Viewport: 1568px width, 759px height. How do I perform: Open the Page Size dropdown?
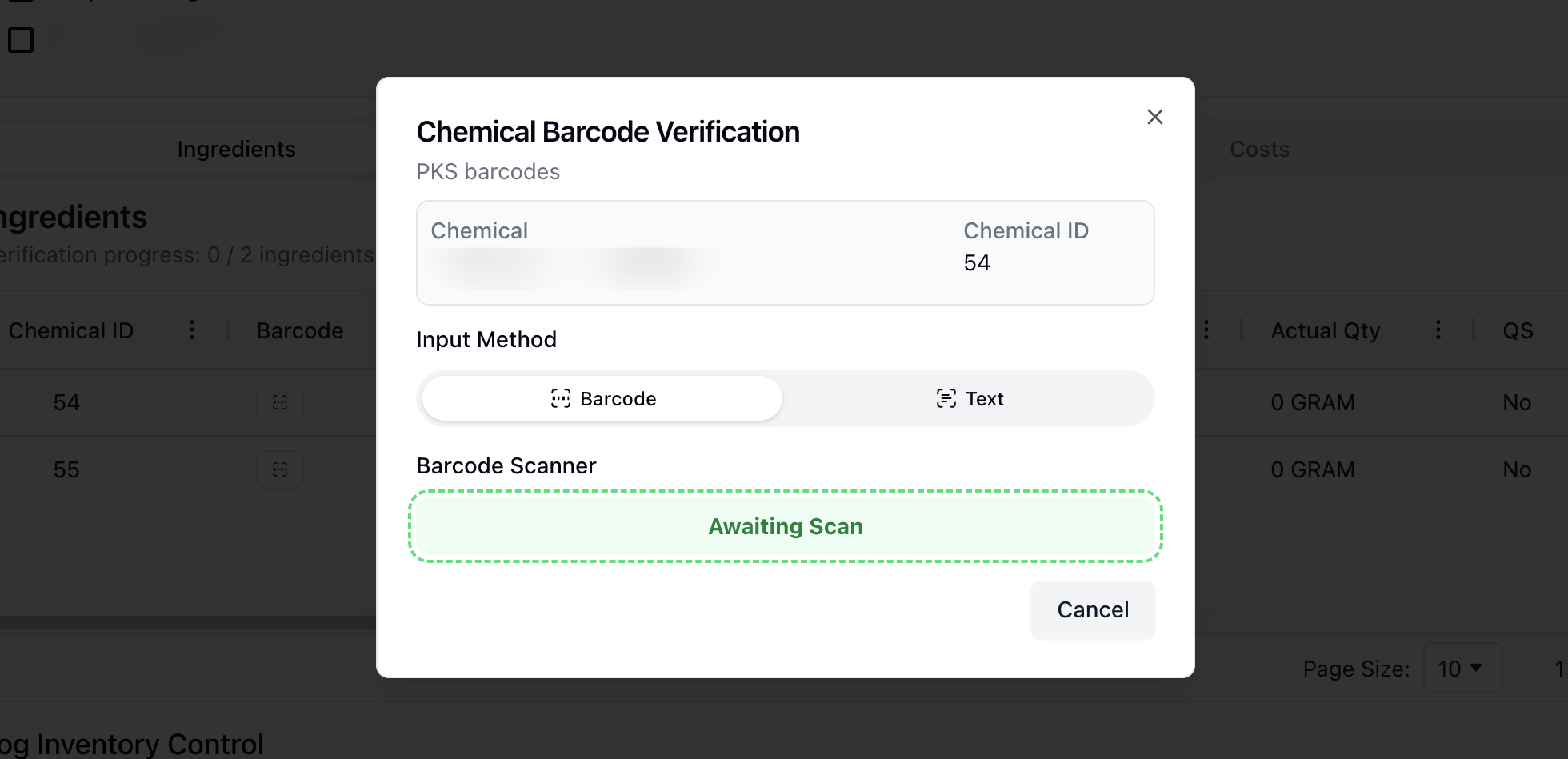point(1462,668)
